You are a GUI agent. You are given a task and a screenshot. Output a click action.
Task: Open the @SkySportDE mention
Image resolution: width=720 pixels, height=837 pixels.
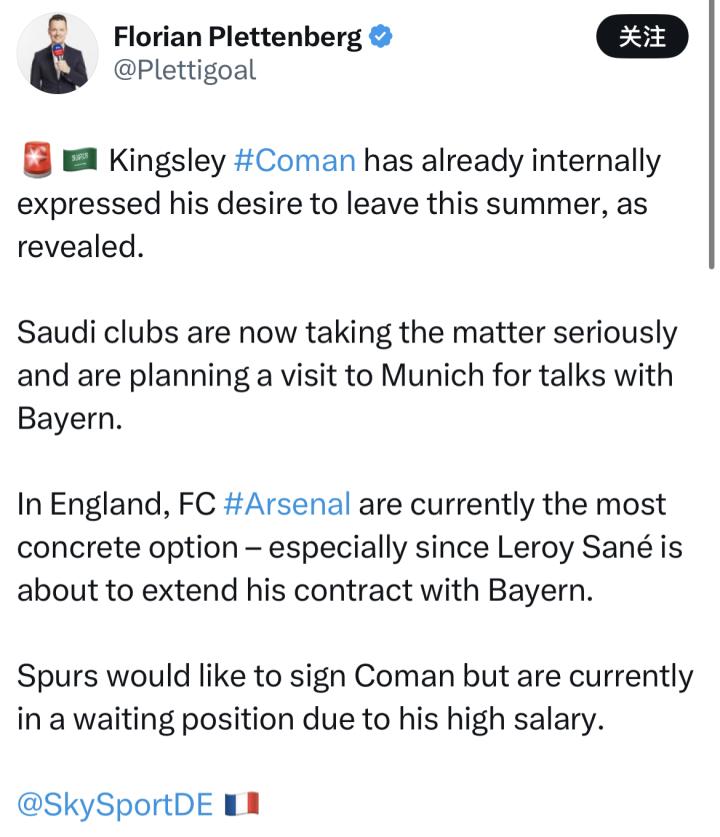click(x=115, y=803)
